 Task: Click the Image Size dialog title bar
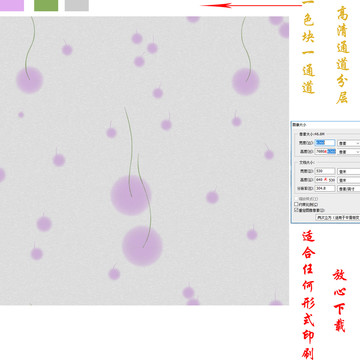[326, 124]
